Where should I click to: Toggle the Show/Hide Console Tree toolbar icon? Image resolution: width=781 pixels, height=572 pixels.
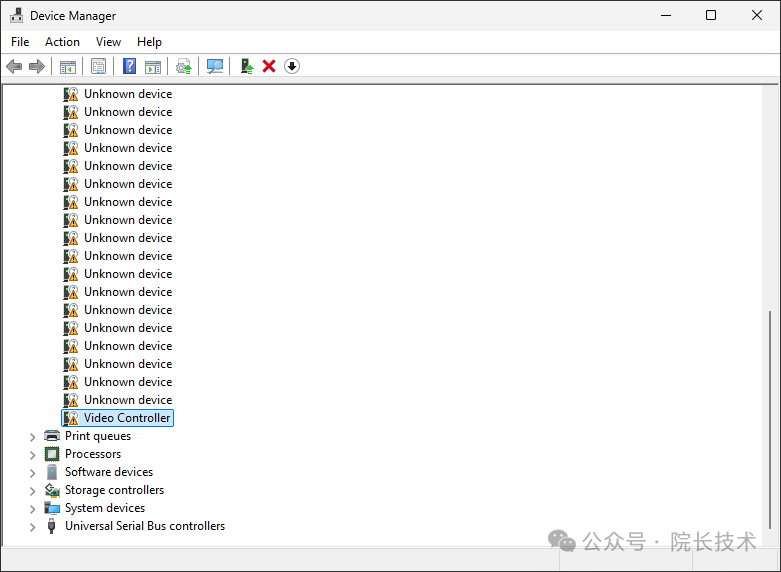(x=68, y=66)
